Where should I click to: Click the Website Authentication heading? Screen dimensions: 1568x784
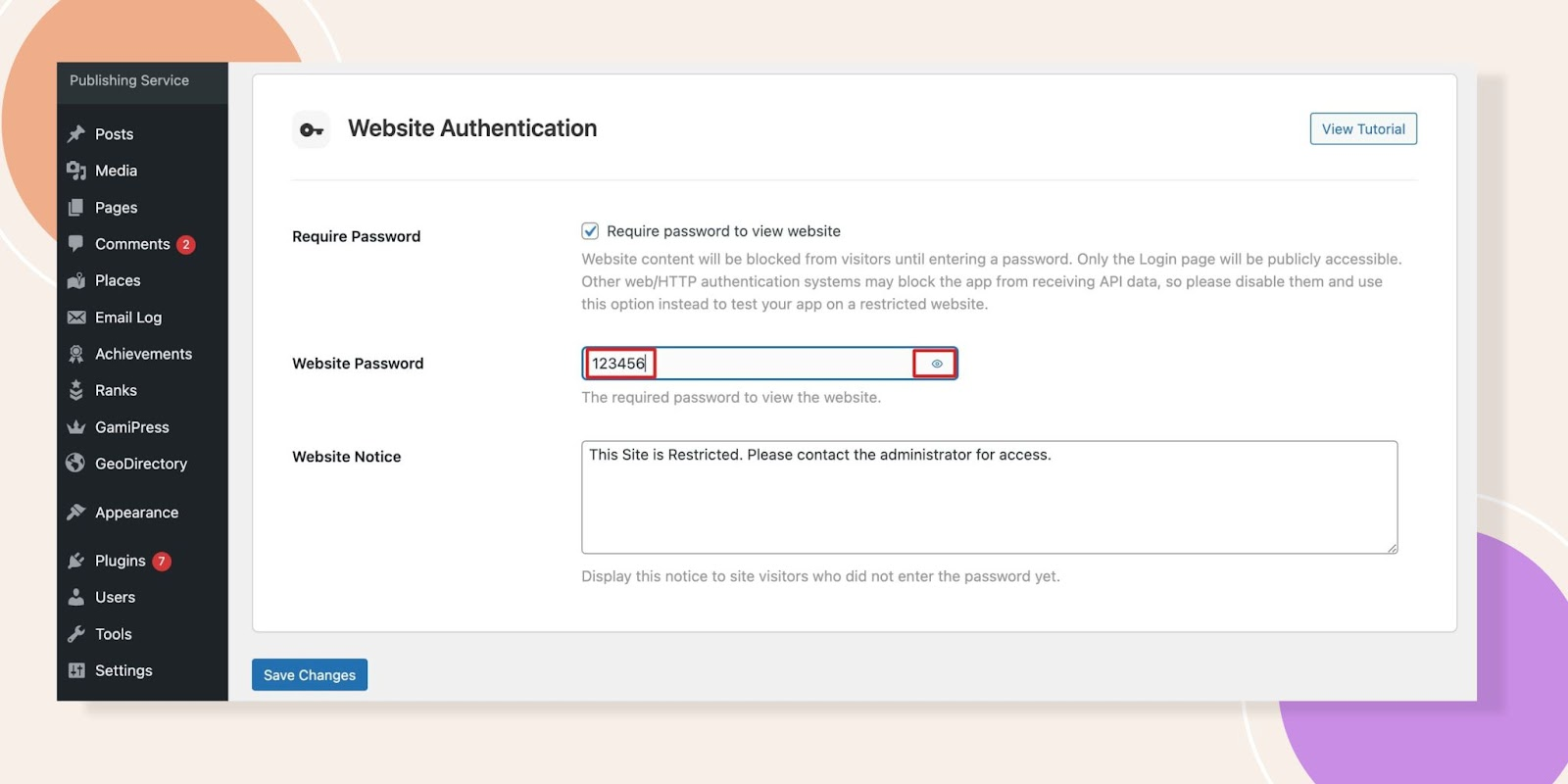click(x=472, y=128)
